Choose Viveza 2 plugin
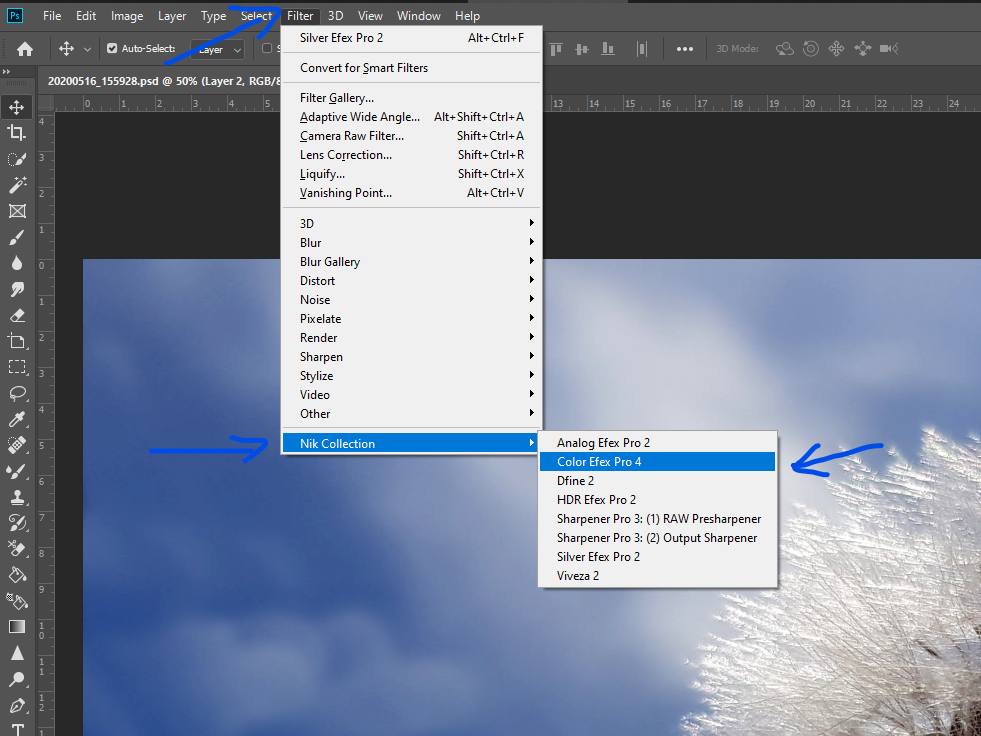Image resolution: width=981 pixels, height=736 pixels. pos(657,575)
